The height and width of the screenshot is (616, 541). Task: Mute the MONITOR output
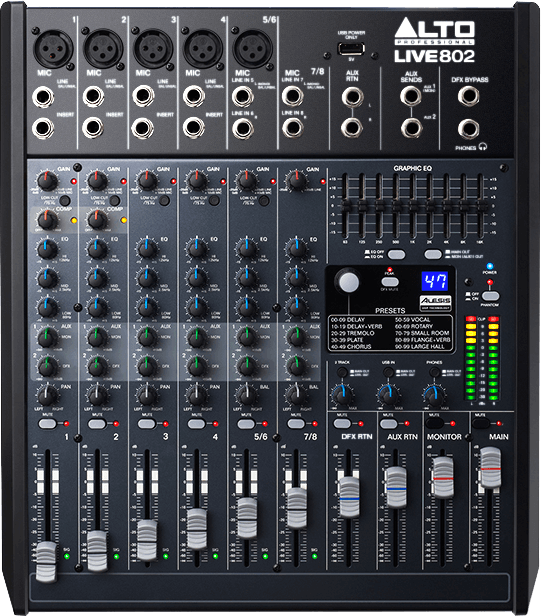click(435, 424)
